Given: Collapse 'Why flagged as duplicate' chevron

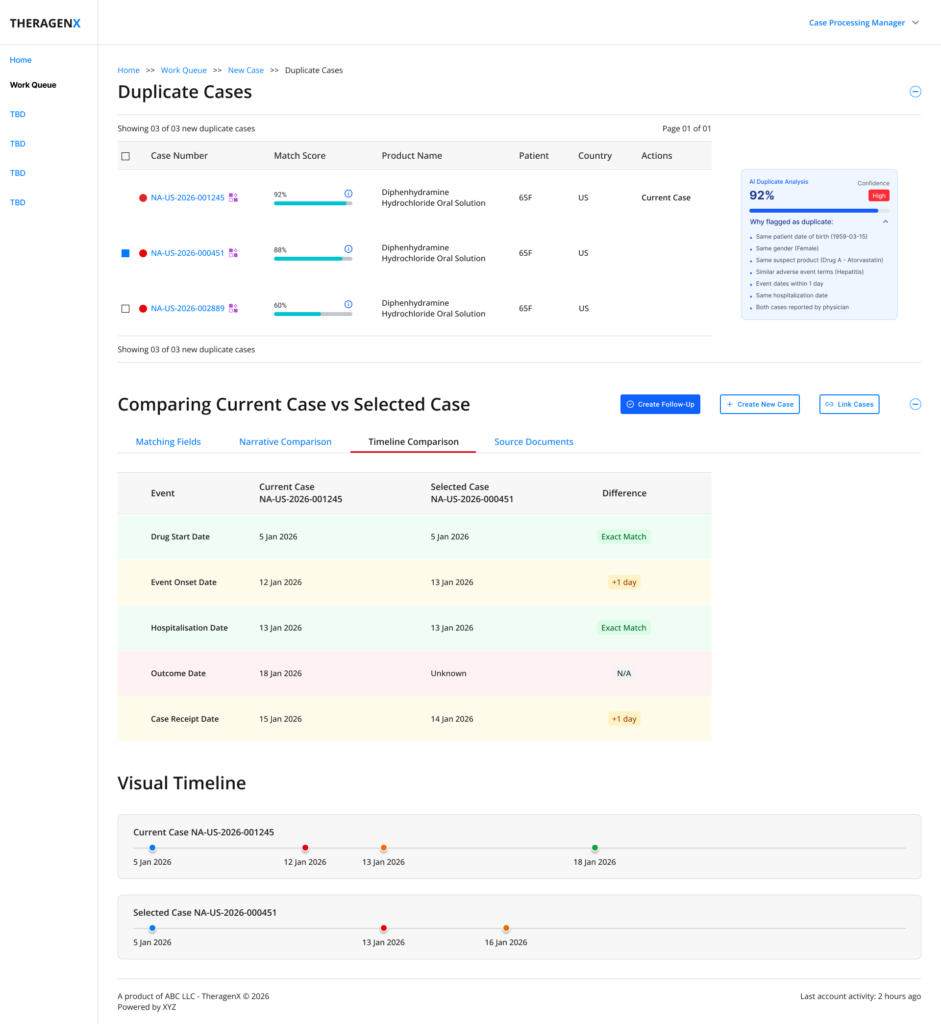Looking at the screenshot, I should point(885,222).
